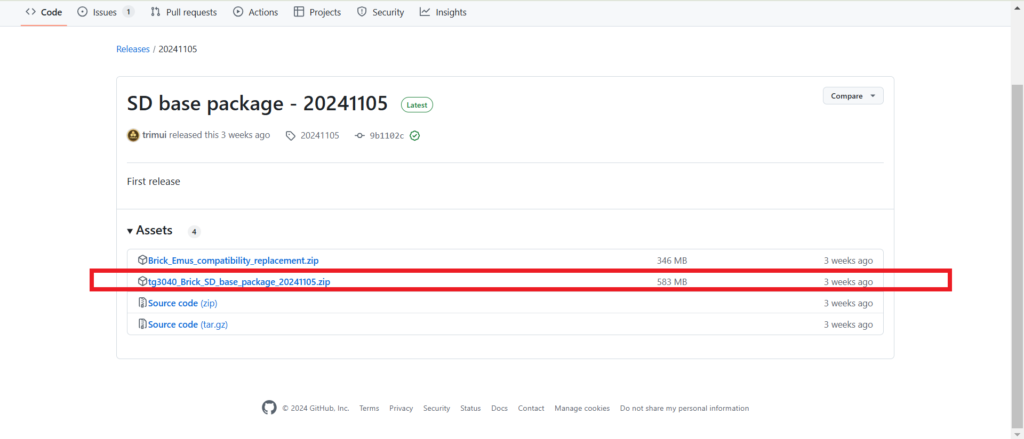Click Manage cookies in footer
The height and width of the screenshot is (439, 1024).
582,408
